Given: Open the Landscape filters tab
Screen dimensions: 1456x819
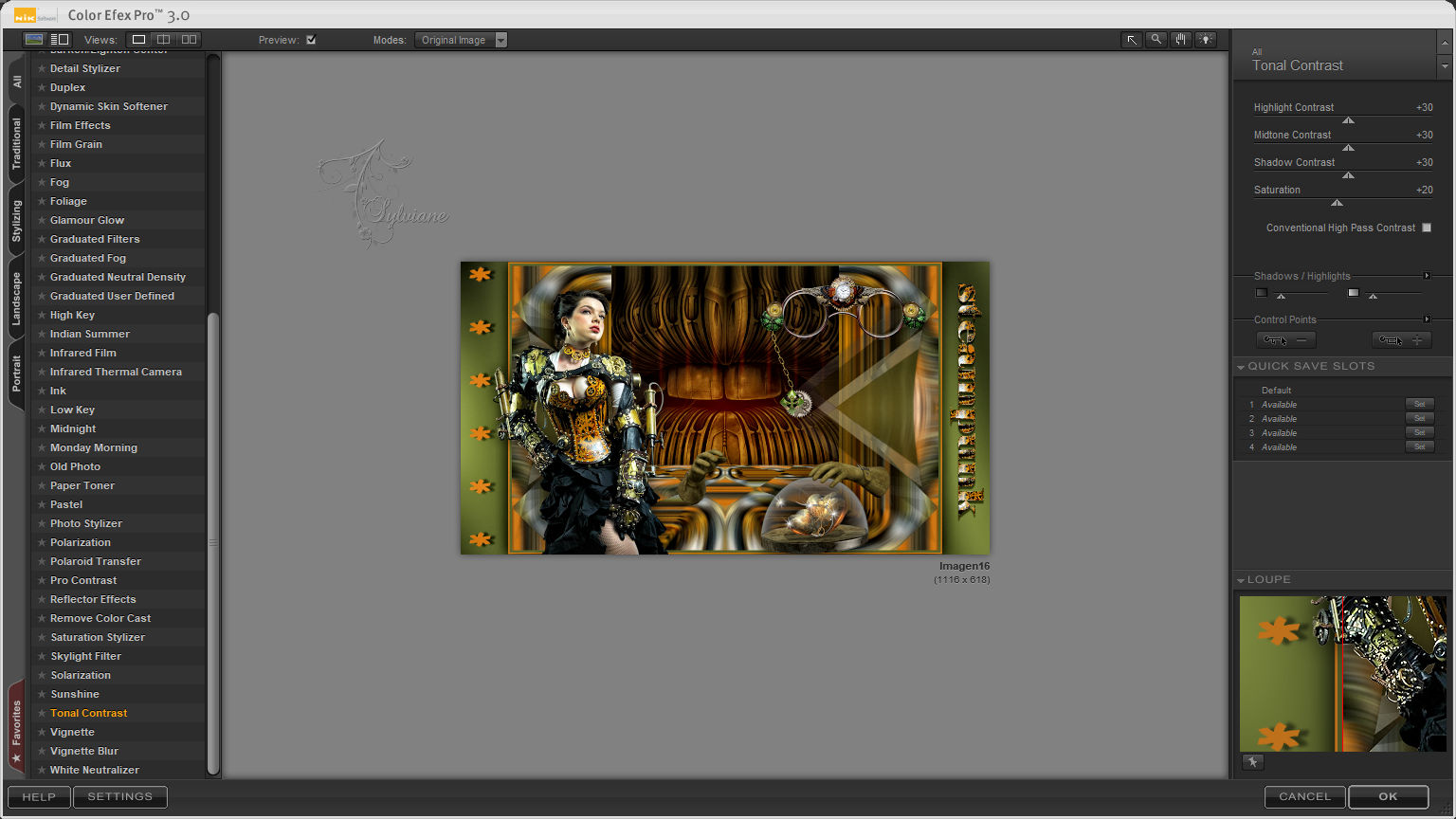Looking at the screenshot, I should [16, 300].
